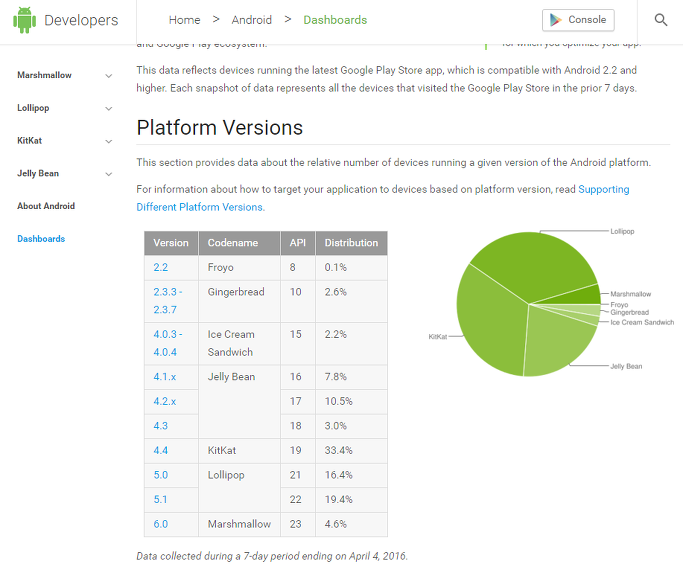Click the data collected April 4, 2016 note
This screenshot has height=567, width=683.
coord(272,556)
